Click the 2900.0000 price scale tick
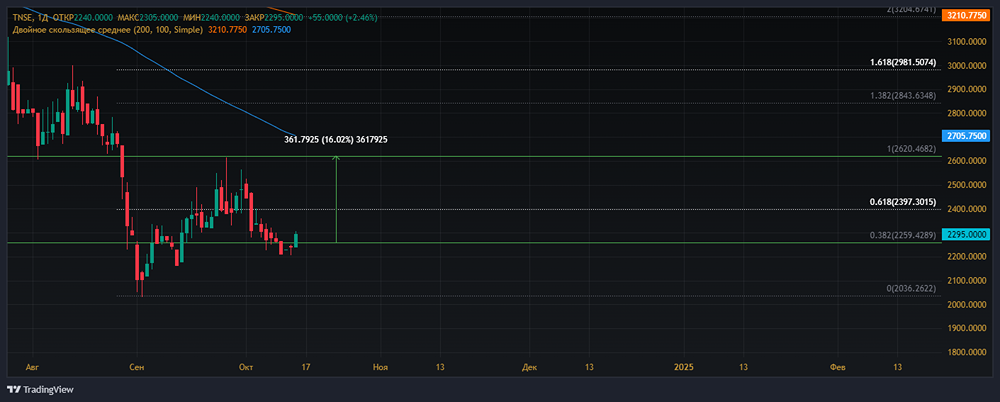The height and width of the screenshot is (402, 1000). [966, 89]
